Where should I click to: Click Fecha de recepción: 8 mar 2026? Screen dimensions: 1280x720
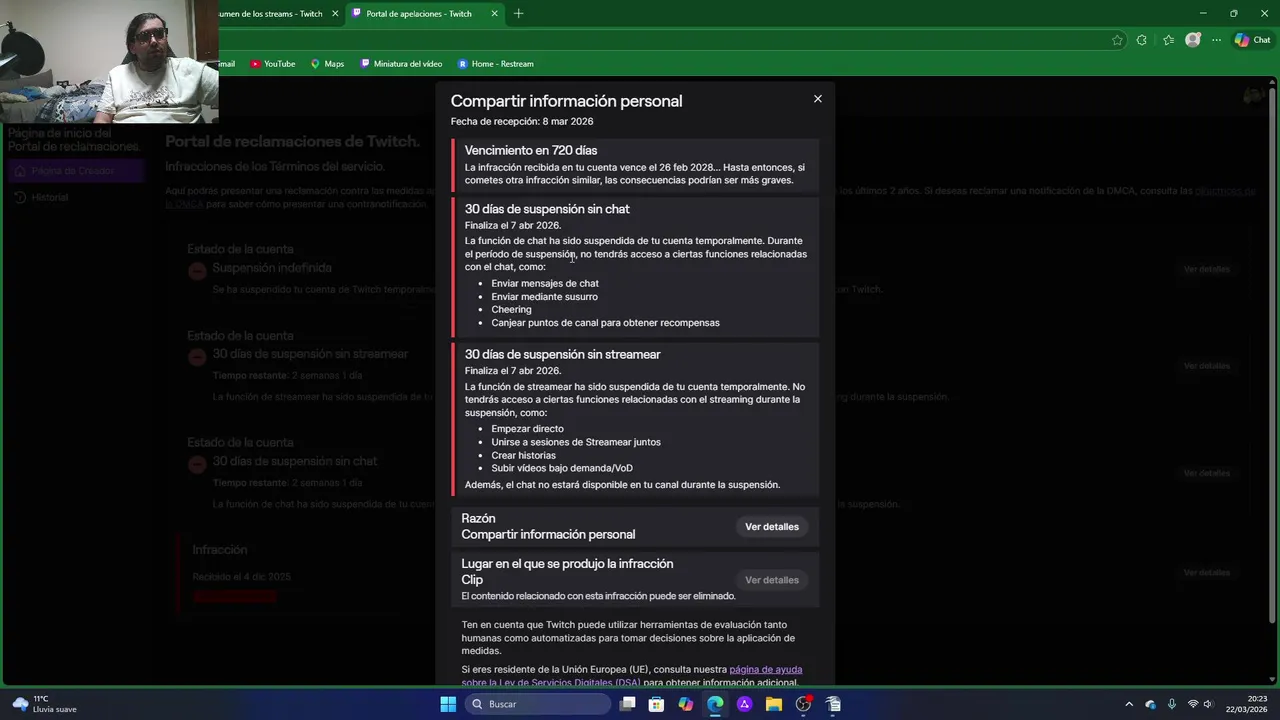click(x=522, y=121)
